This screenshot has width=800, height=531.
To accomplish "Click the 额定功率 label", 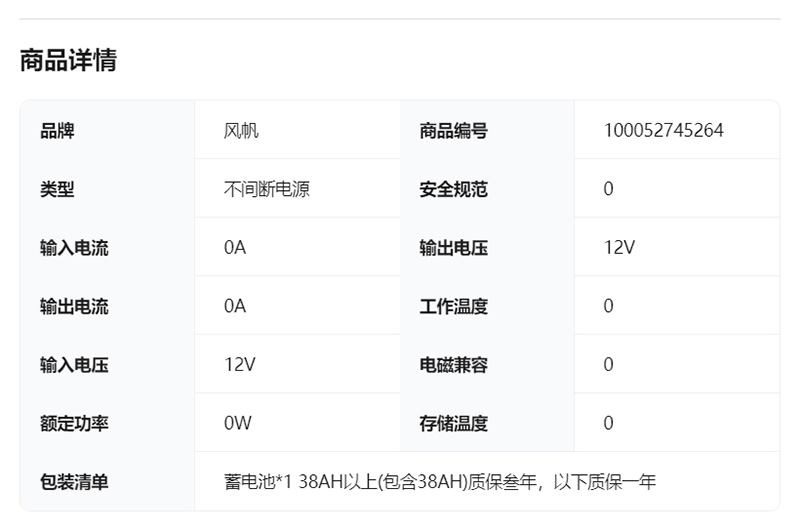I will pos(74,423).
